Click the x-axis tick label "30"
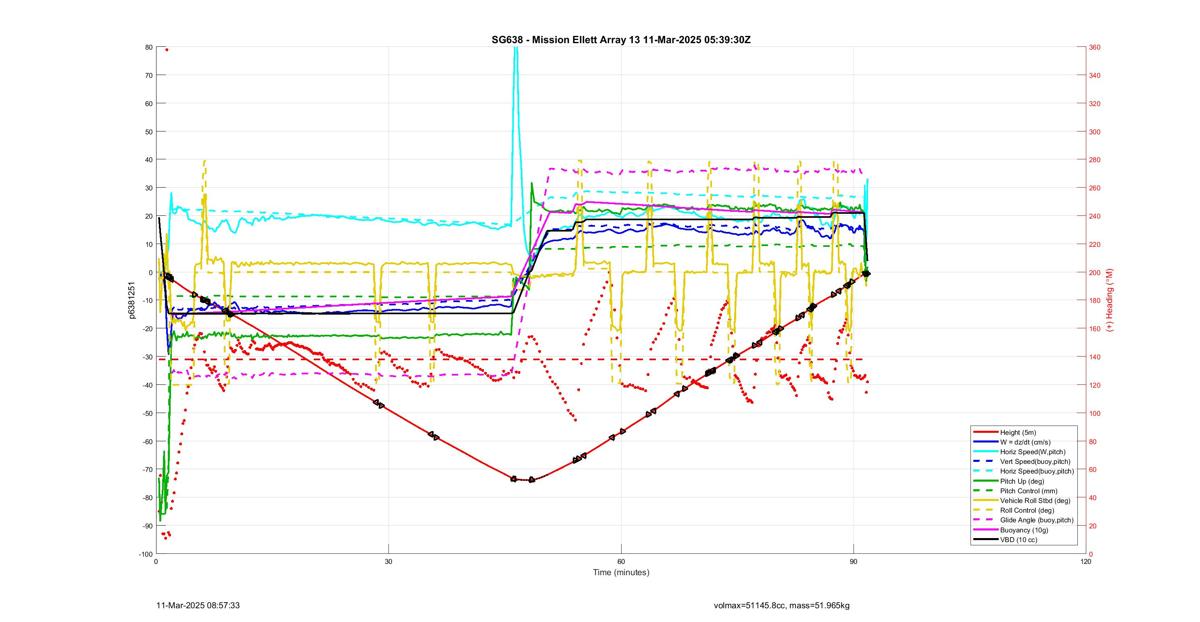This screenshot has width=1200, height=622. click(x=388, y=562)
